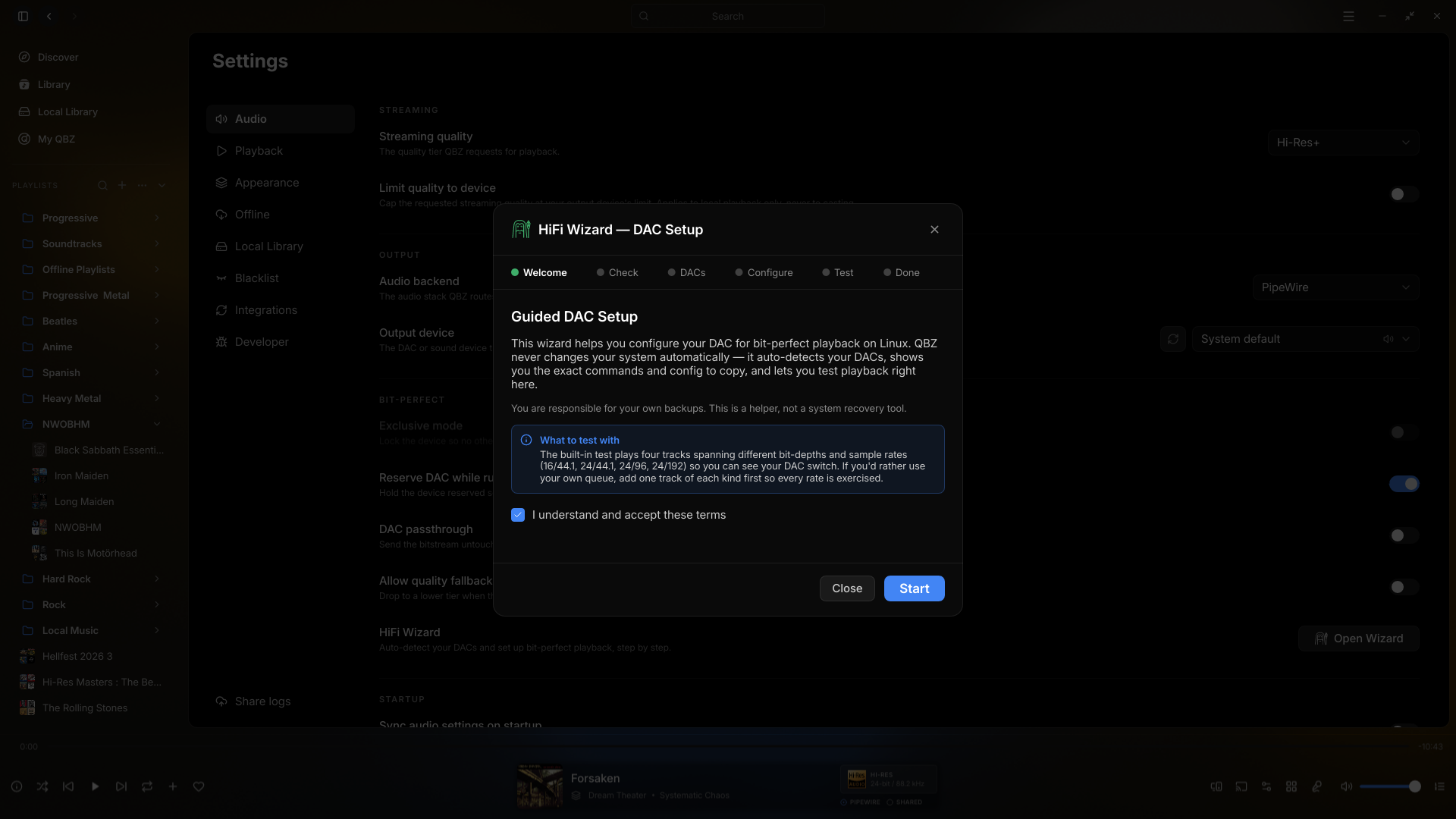
Task: Toggle shuffle in the playback bar
Action: (42, 786)
